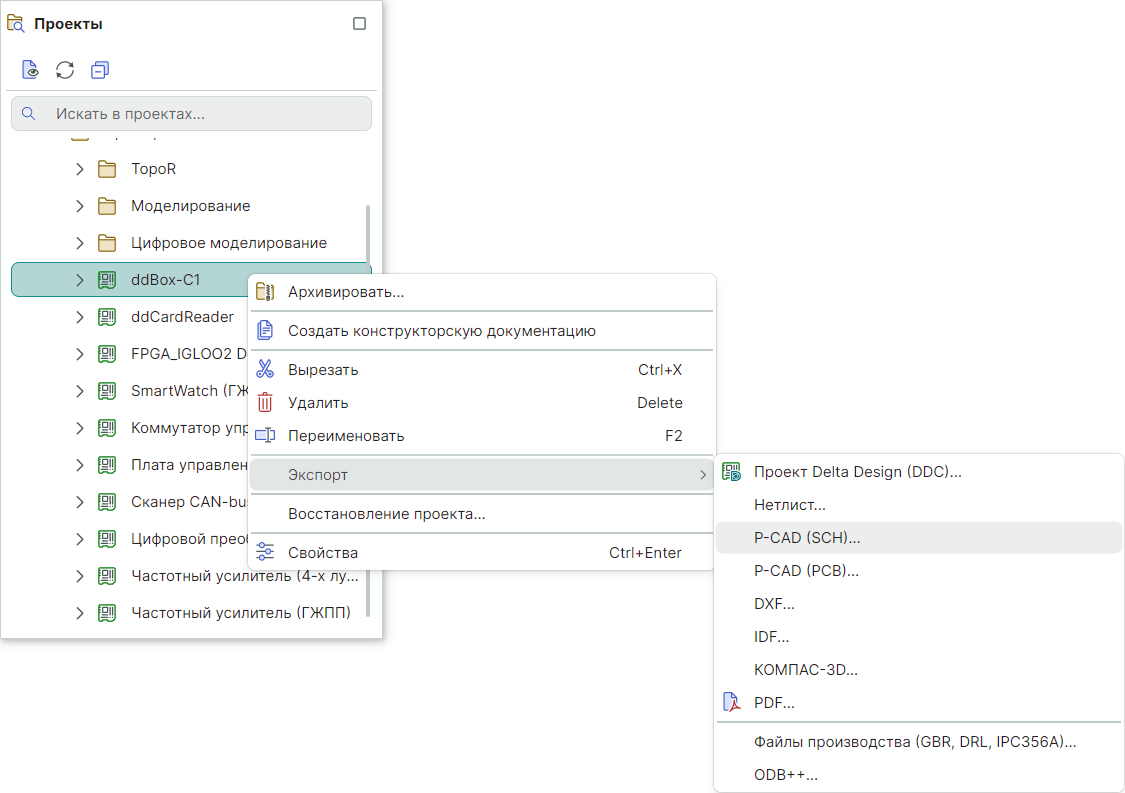Expand the ddCardReader project node
Screen dimensions: 1125x793
click(x=80, y=317)
